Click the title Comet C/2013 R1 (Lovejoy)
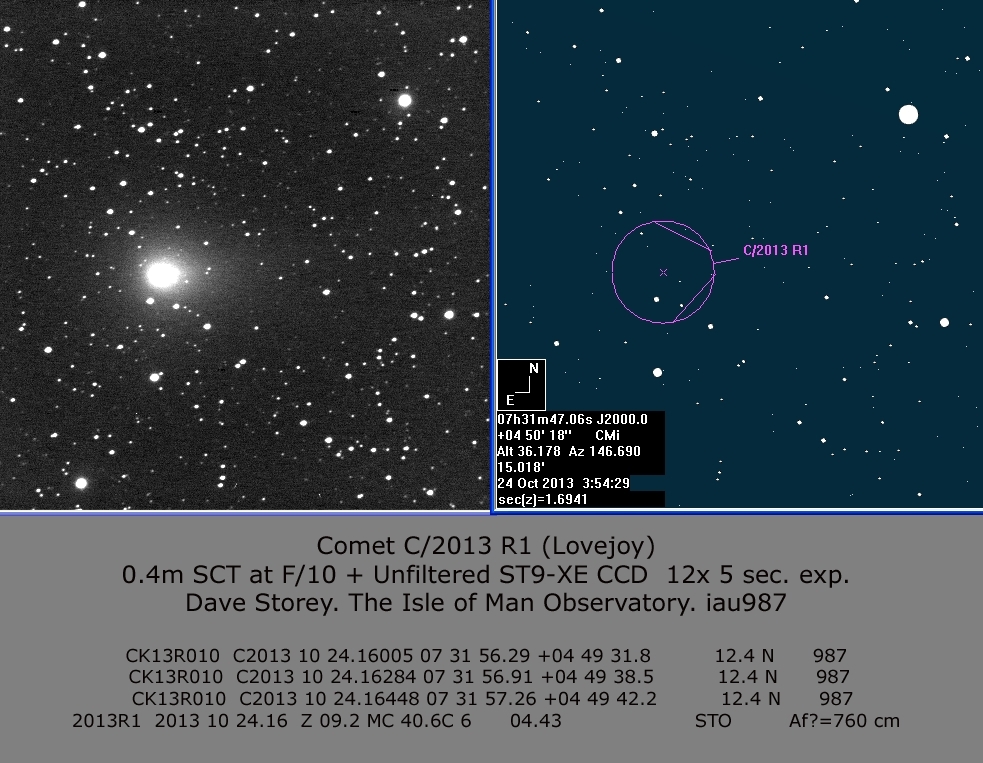Image resolution: width=983 pixels, height=763 pixels. (x=486, y=545)
